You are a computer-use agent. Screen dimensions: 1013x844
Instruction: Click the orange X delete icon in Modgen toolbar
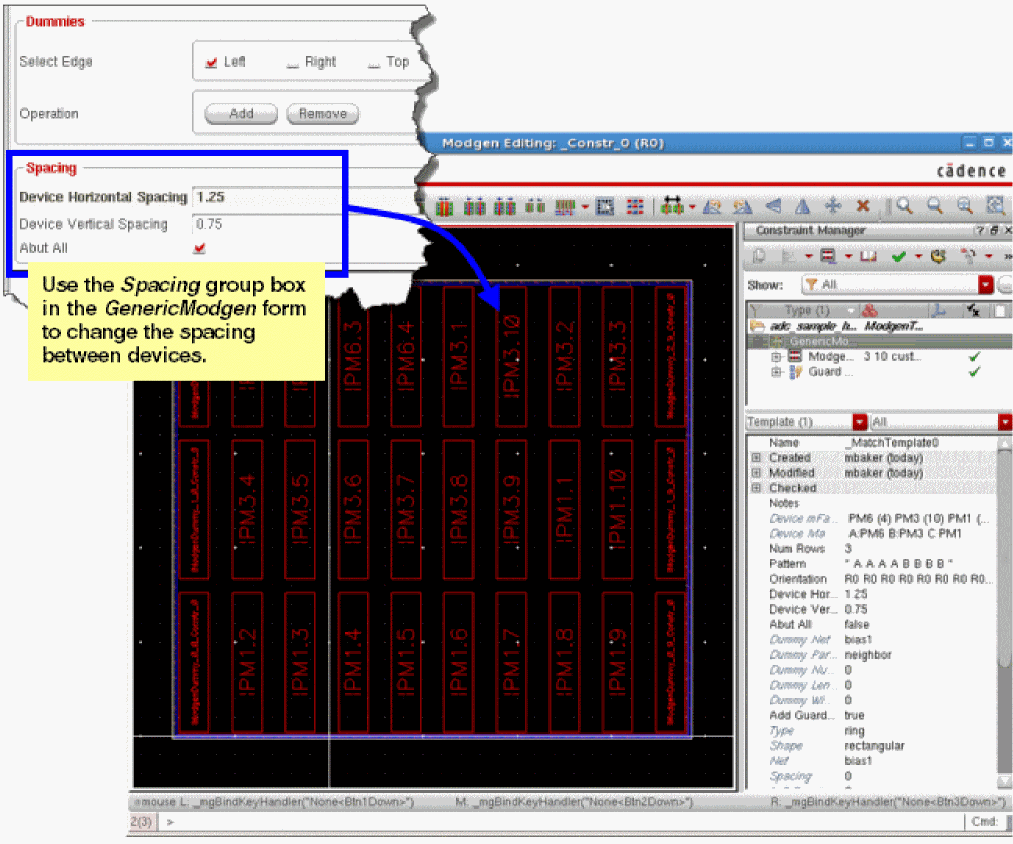coord(862,206)
